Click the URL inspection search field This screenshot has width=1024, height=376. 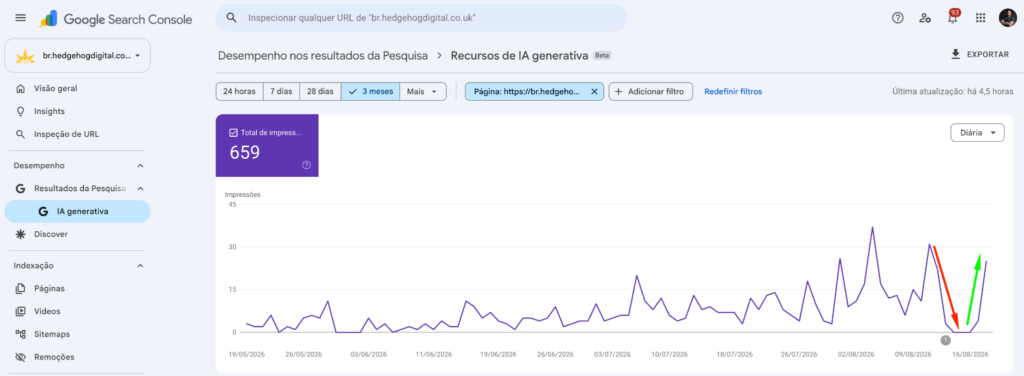click(x=421, y=18)
